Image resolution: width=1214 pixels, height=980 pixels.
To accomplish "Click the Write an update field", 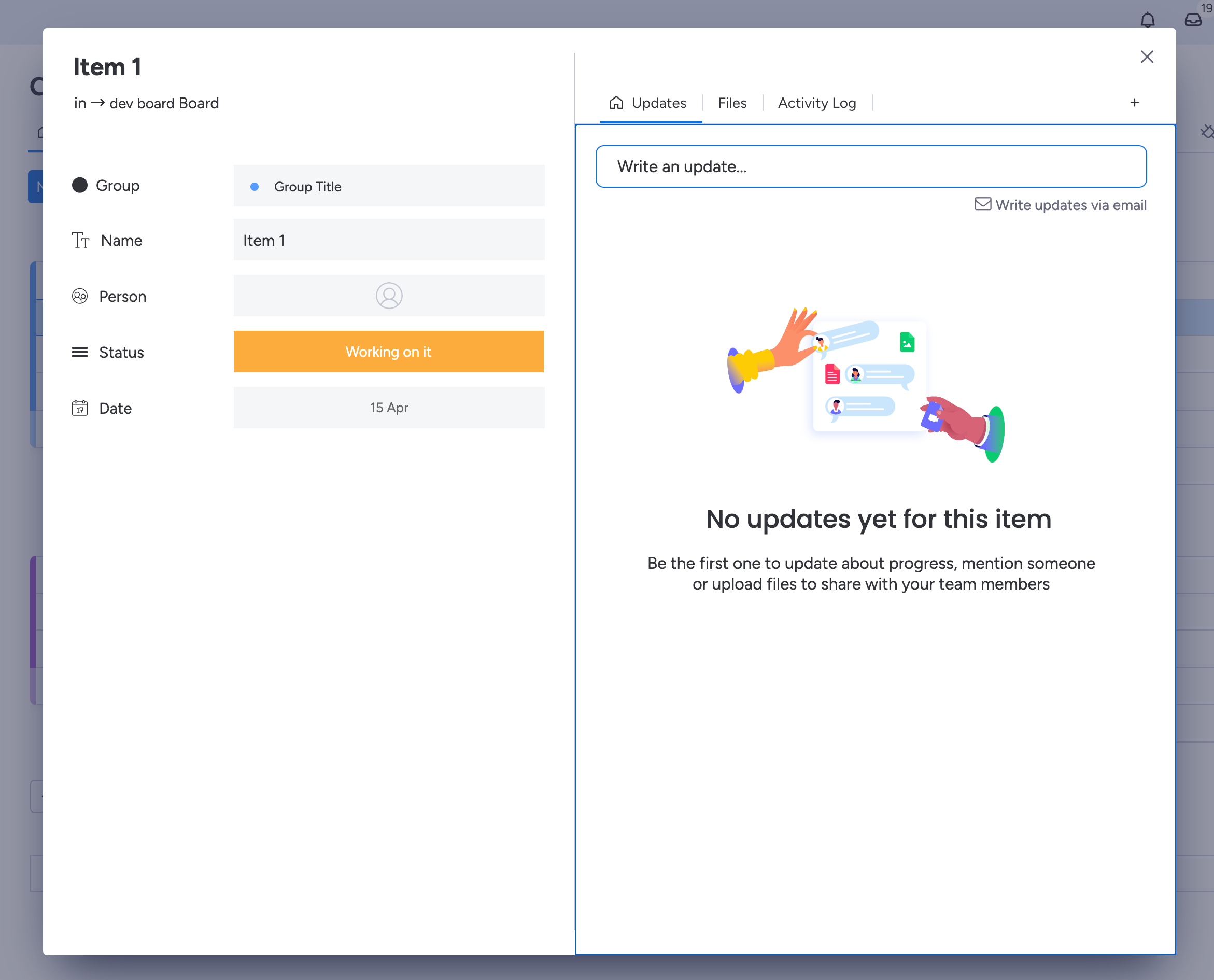I will tap(871, 166).
